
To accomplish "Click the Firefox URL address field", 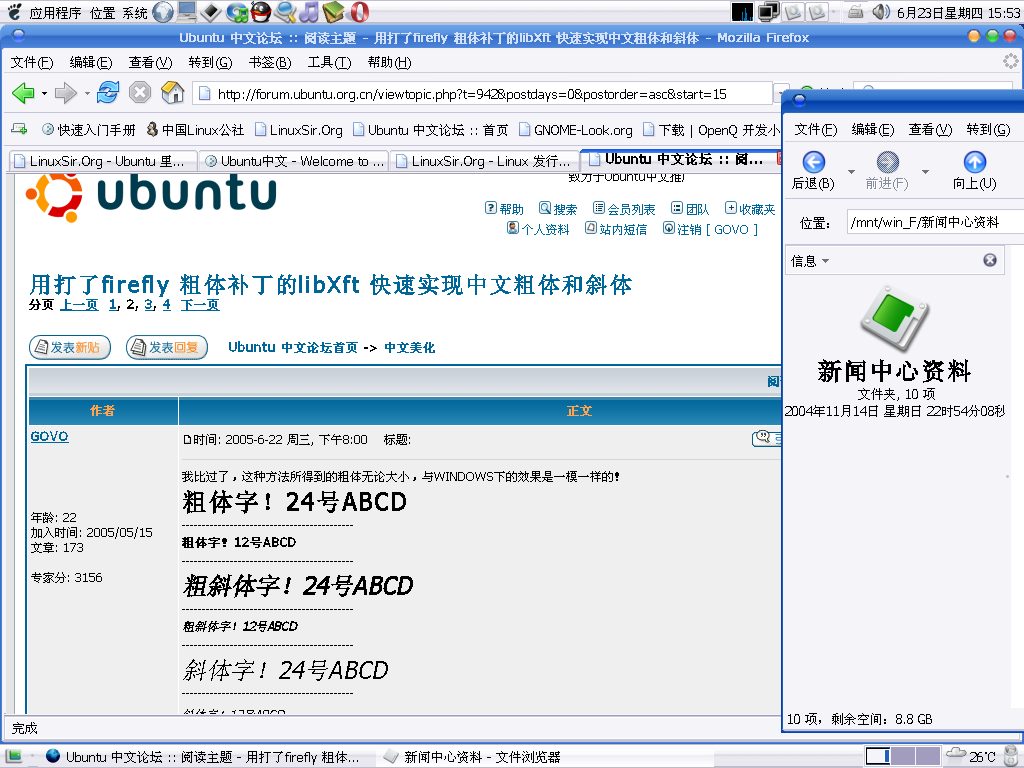I will 483,94.
